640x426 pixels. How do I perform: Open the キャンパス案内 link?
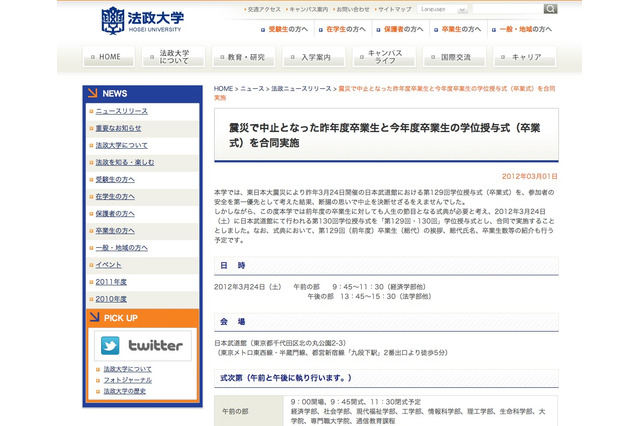[309, 9]
